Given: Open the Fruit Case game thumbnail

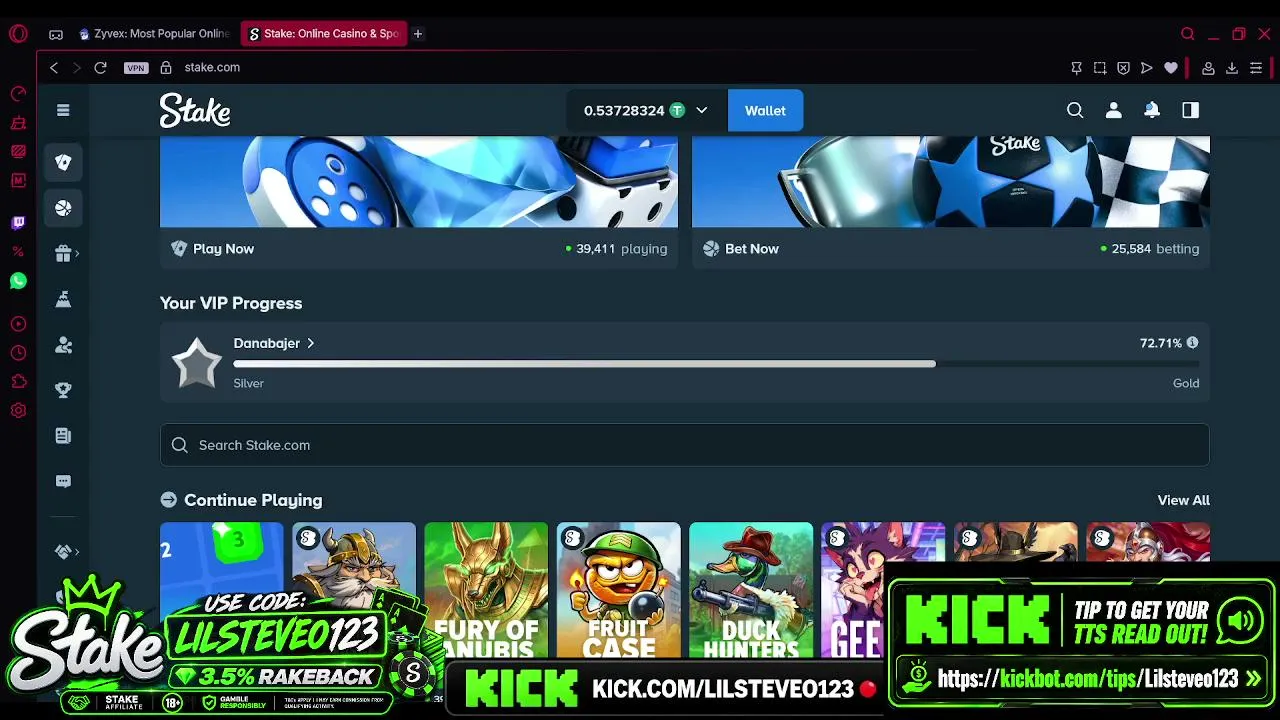Looking at the screenshot, I should point(618,590).
